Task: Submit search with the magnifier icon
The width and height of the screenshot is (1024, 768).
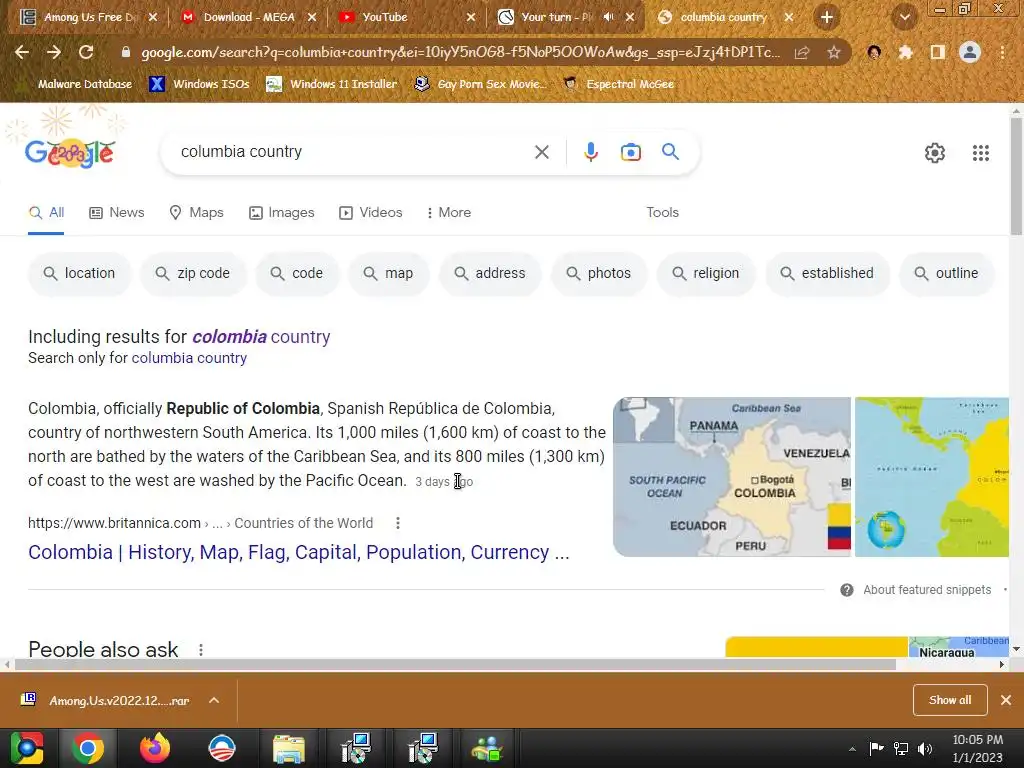Action: [670, 152]
